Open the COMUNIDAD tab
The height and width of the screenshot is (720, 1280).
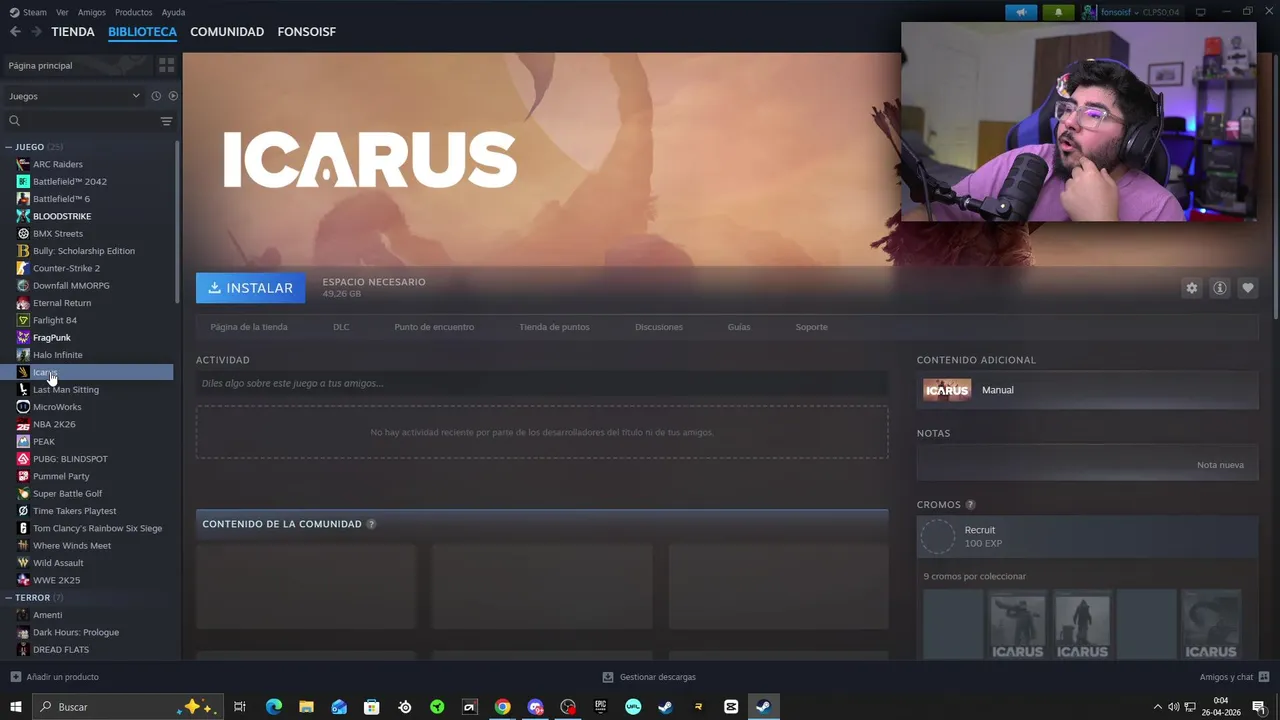click(227, 32)
